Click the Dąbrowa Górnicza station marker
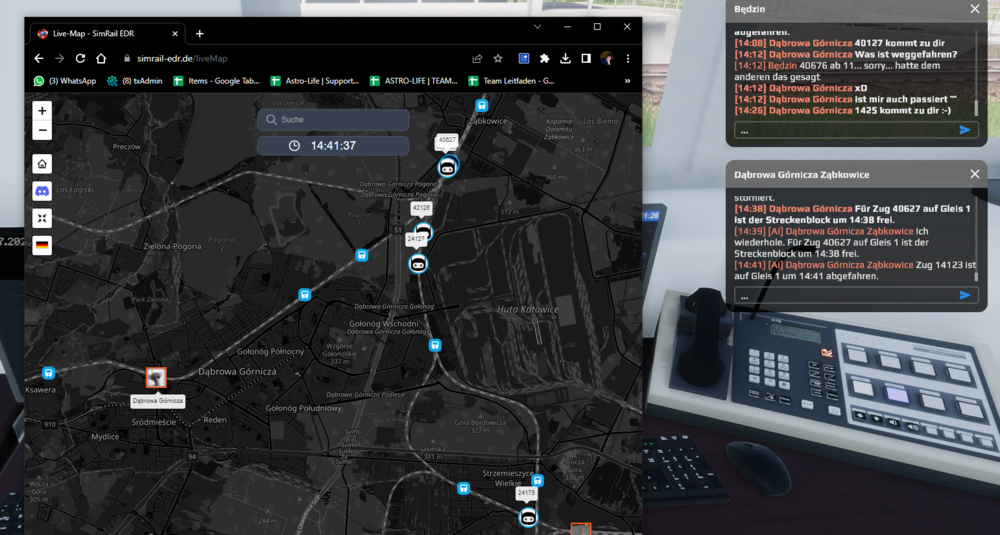 coord(156,378)
